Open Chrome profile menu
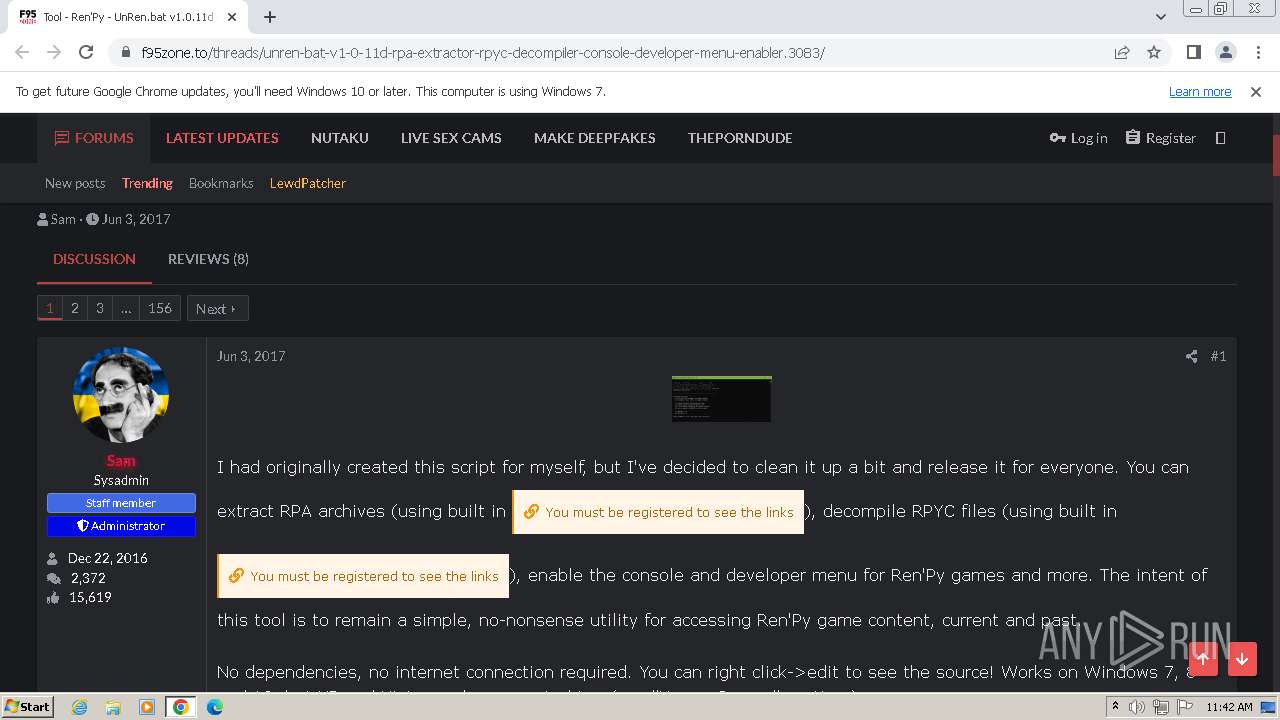 (1225, 52)
